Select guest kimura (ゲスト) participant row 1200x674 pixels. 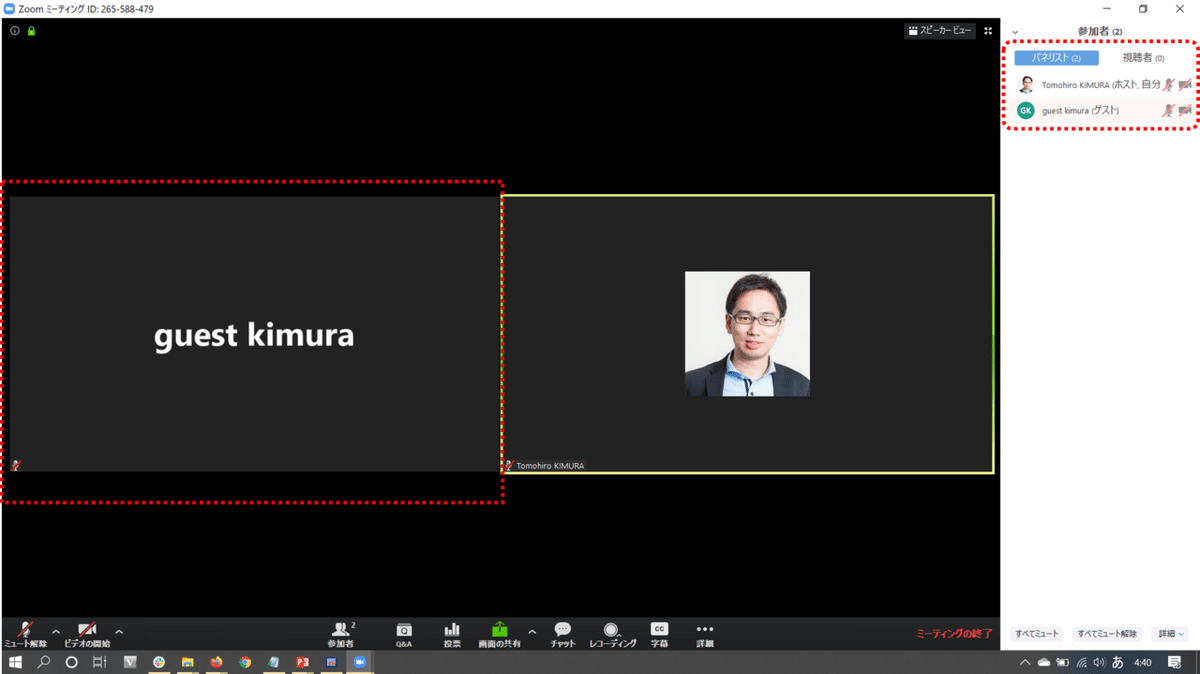click(1100, 110)
